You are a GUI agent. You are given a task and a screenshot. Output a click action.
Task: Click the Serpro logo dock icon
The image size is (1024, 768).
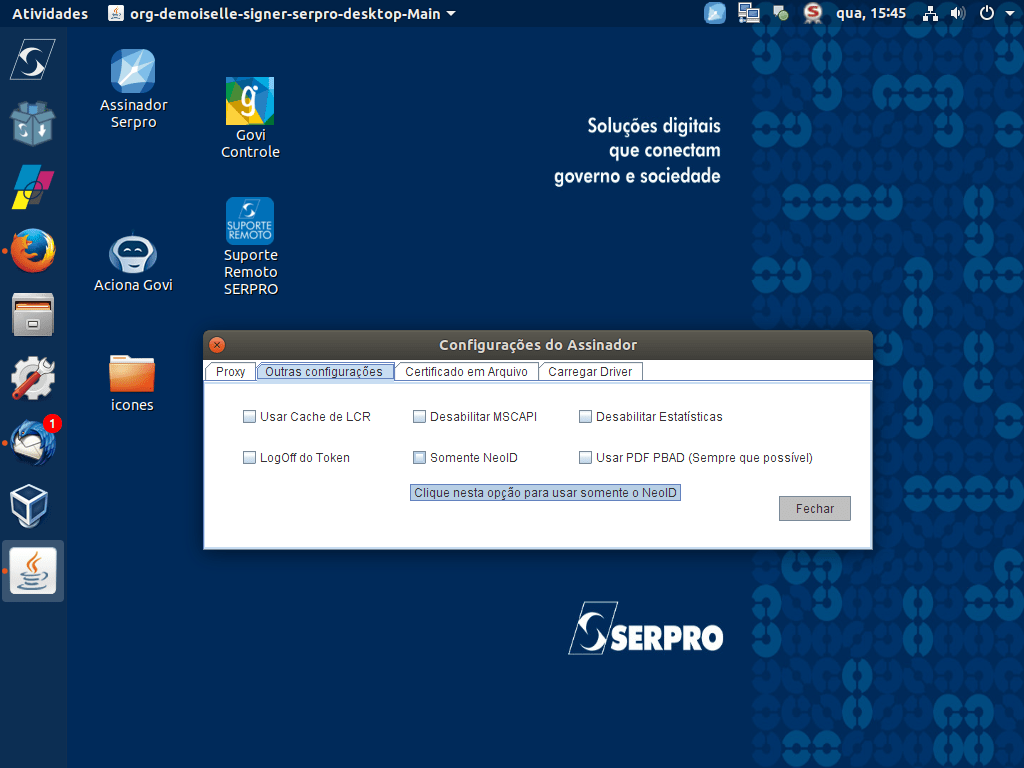pyautogui.click(x=32, y=59)
